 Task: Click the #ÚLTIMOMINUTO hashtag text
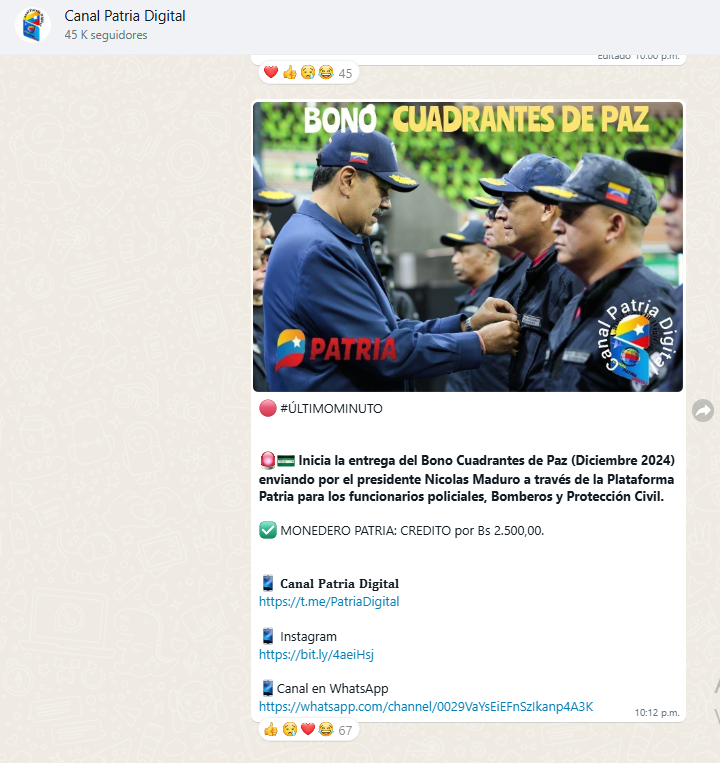tap(331, 409)
